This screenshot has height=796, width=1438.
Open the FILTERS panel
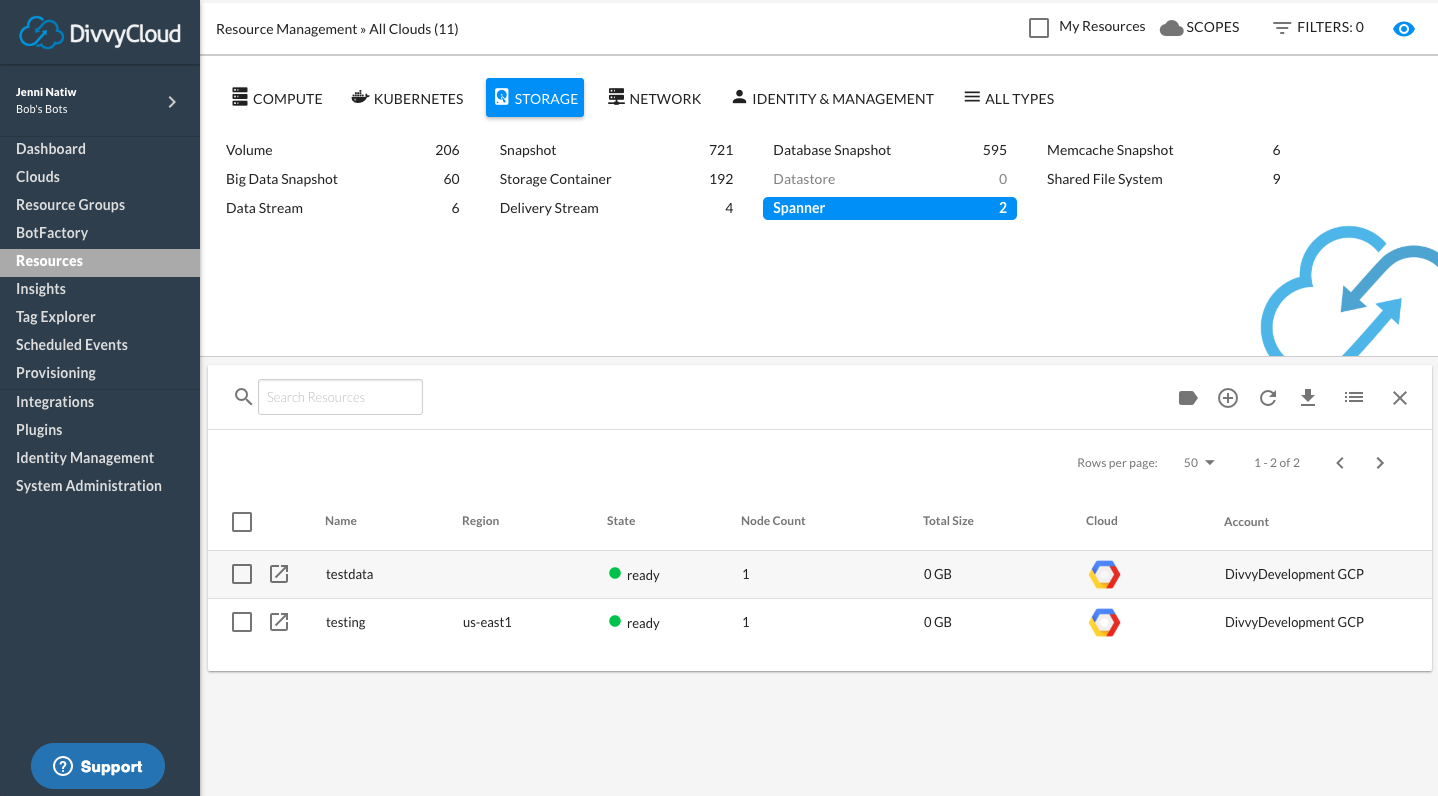(1318, 28)
